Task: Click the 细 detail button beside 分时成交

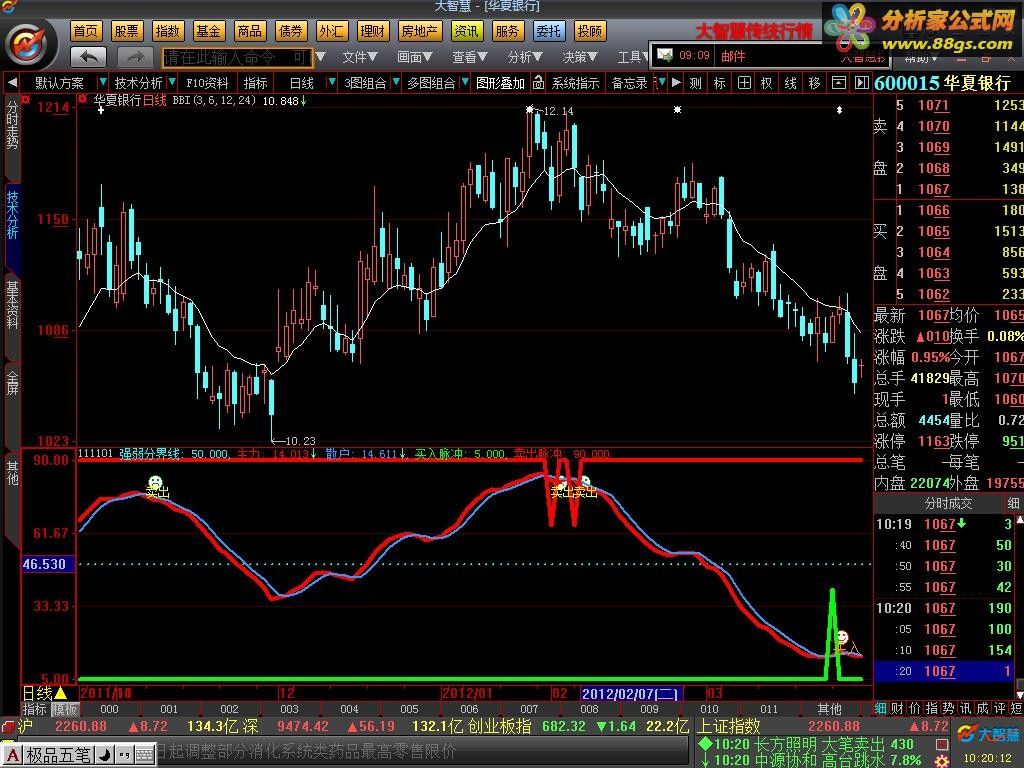Action: [1013, 503]
